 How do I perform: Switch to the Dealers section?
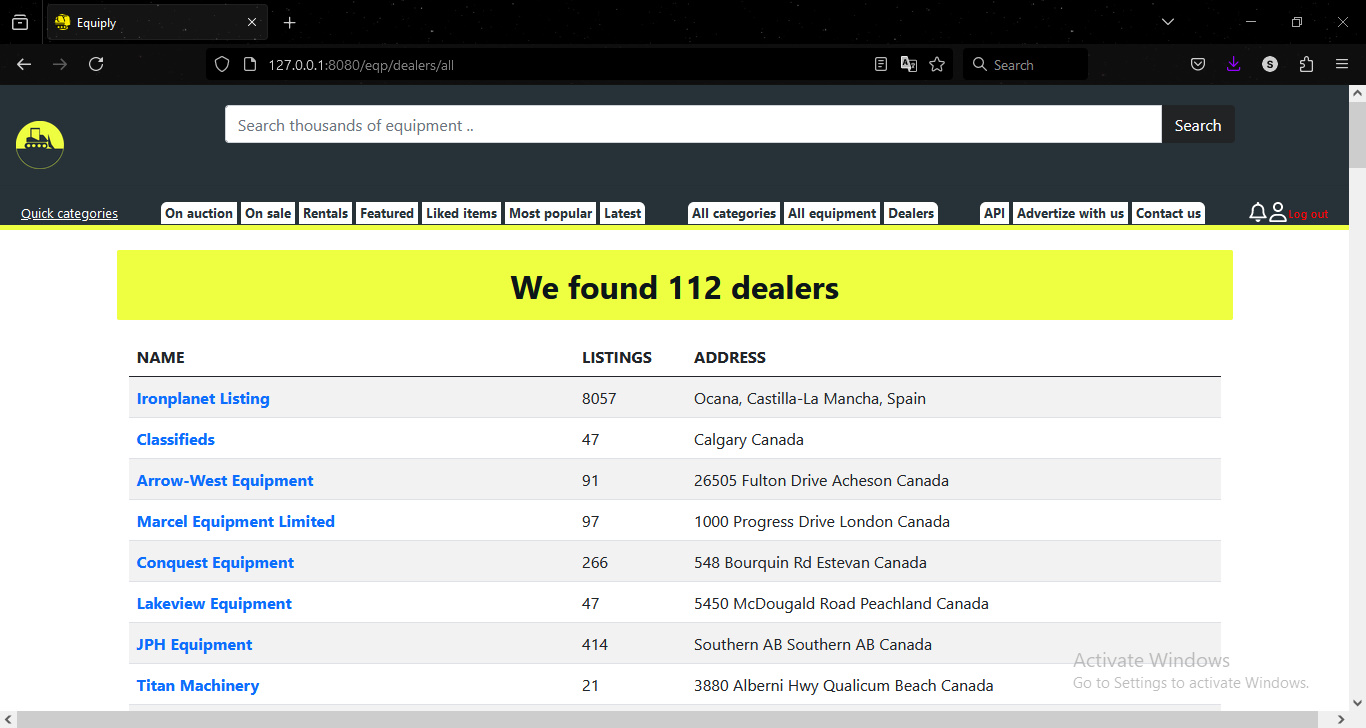(910, 212)
